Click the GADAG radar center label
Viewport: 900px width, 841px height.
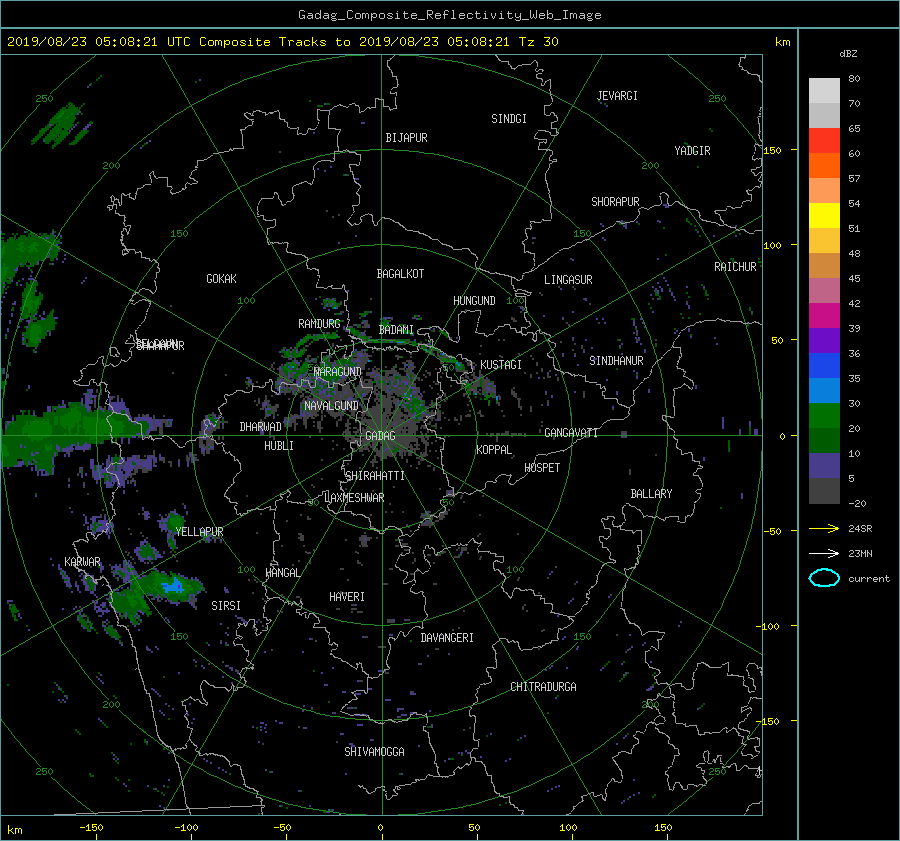tap(380, 436)
